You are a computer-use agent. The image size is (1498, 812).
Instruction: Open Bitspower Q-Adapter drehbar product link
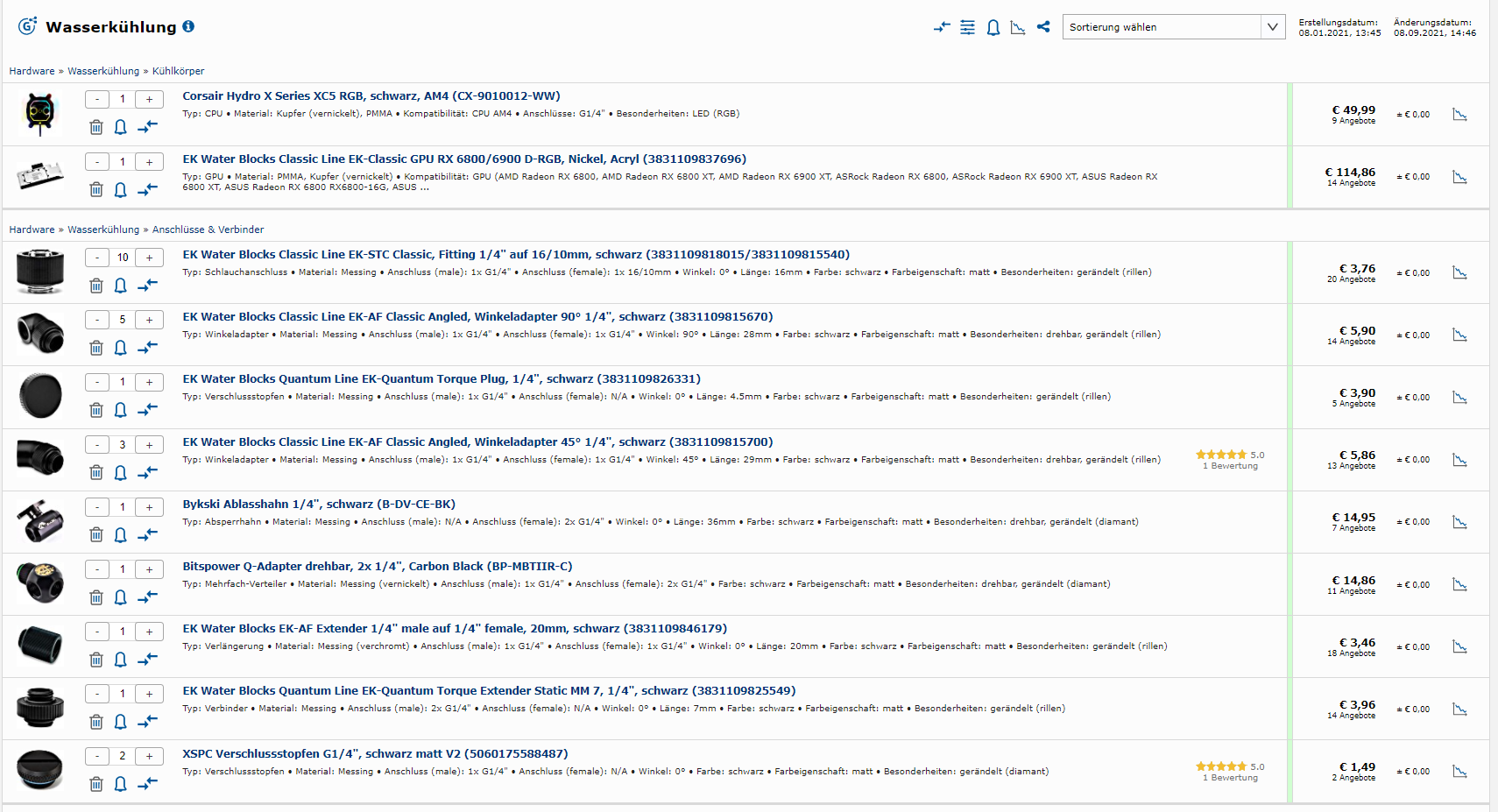pyautogui.click(x=378, y=567)
